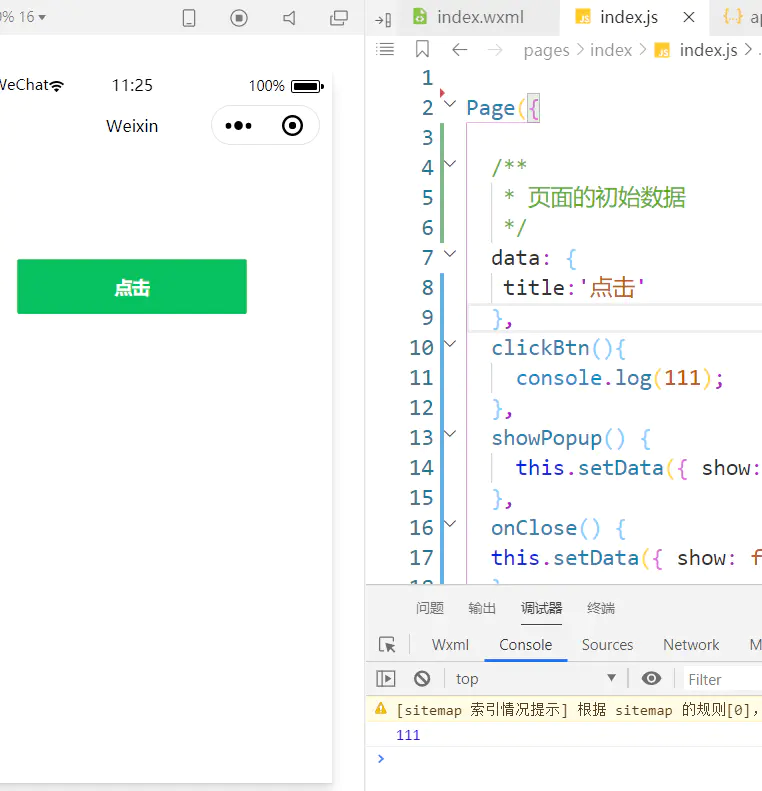Click the Weixin page title

(132, 126)
